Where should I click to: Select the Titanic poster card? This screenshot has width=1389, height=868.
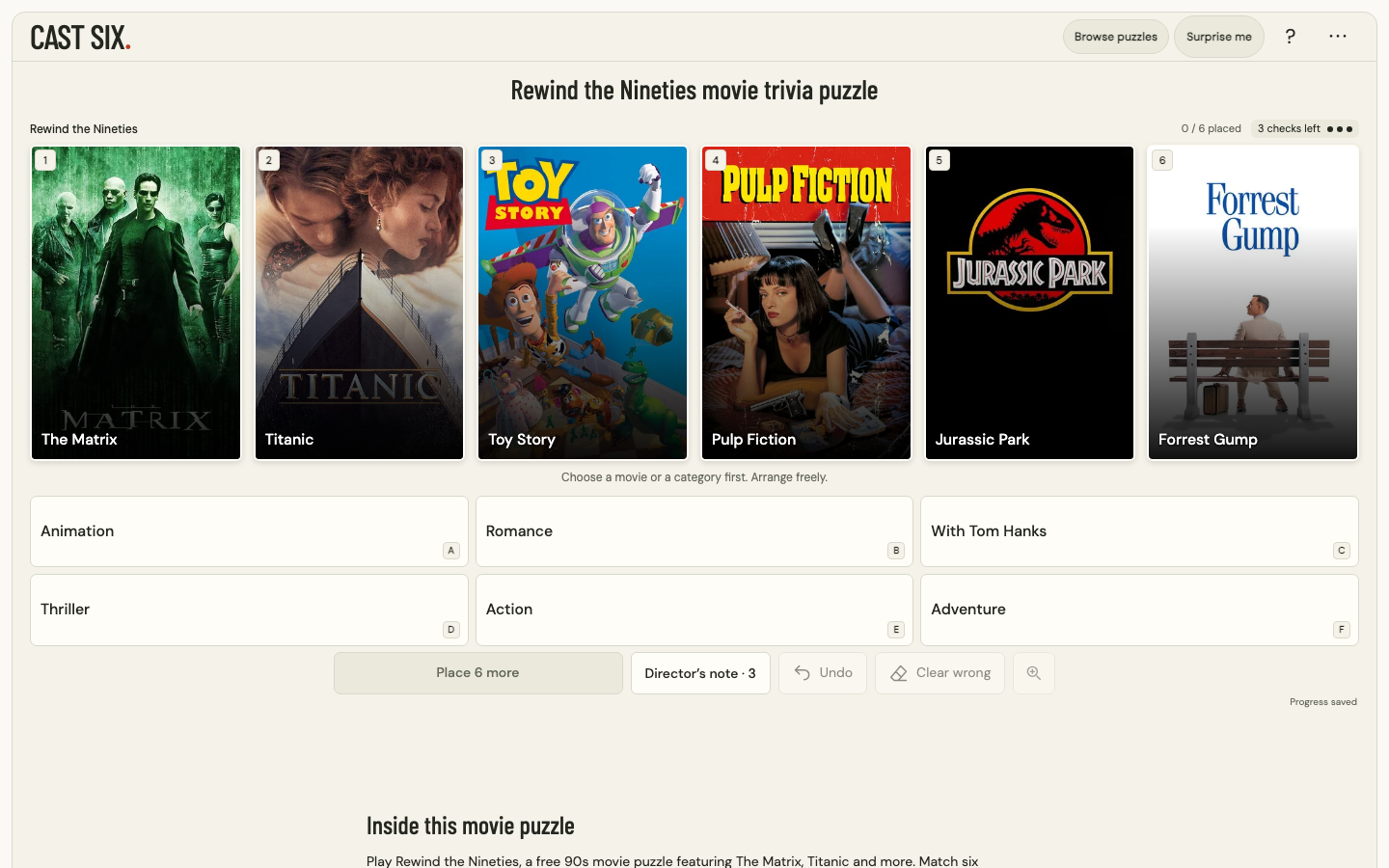(359, 303)
